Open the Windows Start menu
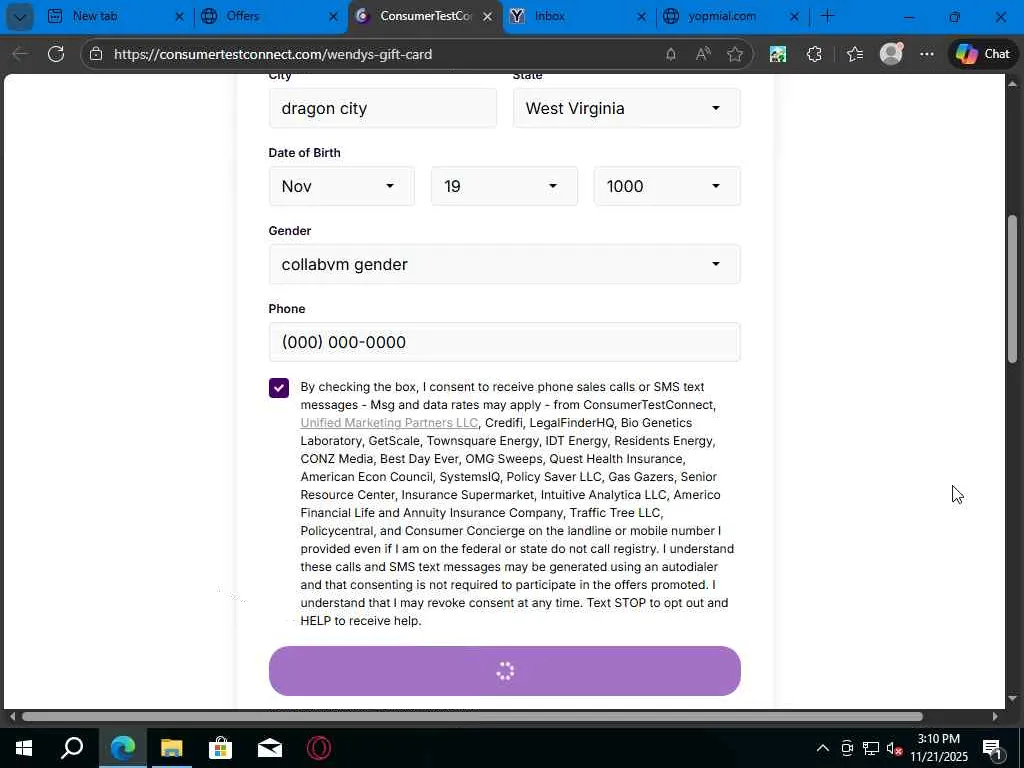Image resolution: width=1024 pixels, height=768 pixels. click(x=24, y=748)
